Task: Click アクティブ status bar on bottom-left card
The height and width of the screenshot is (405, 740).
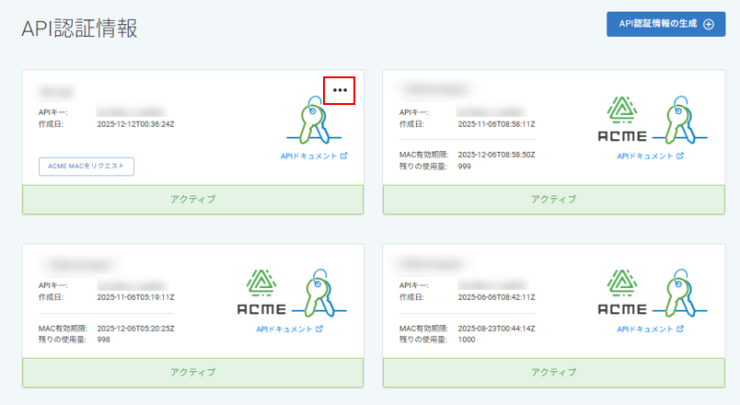Action: (x=193, y=372)
